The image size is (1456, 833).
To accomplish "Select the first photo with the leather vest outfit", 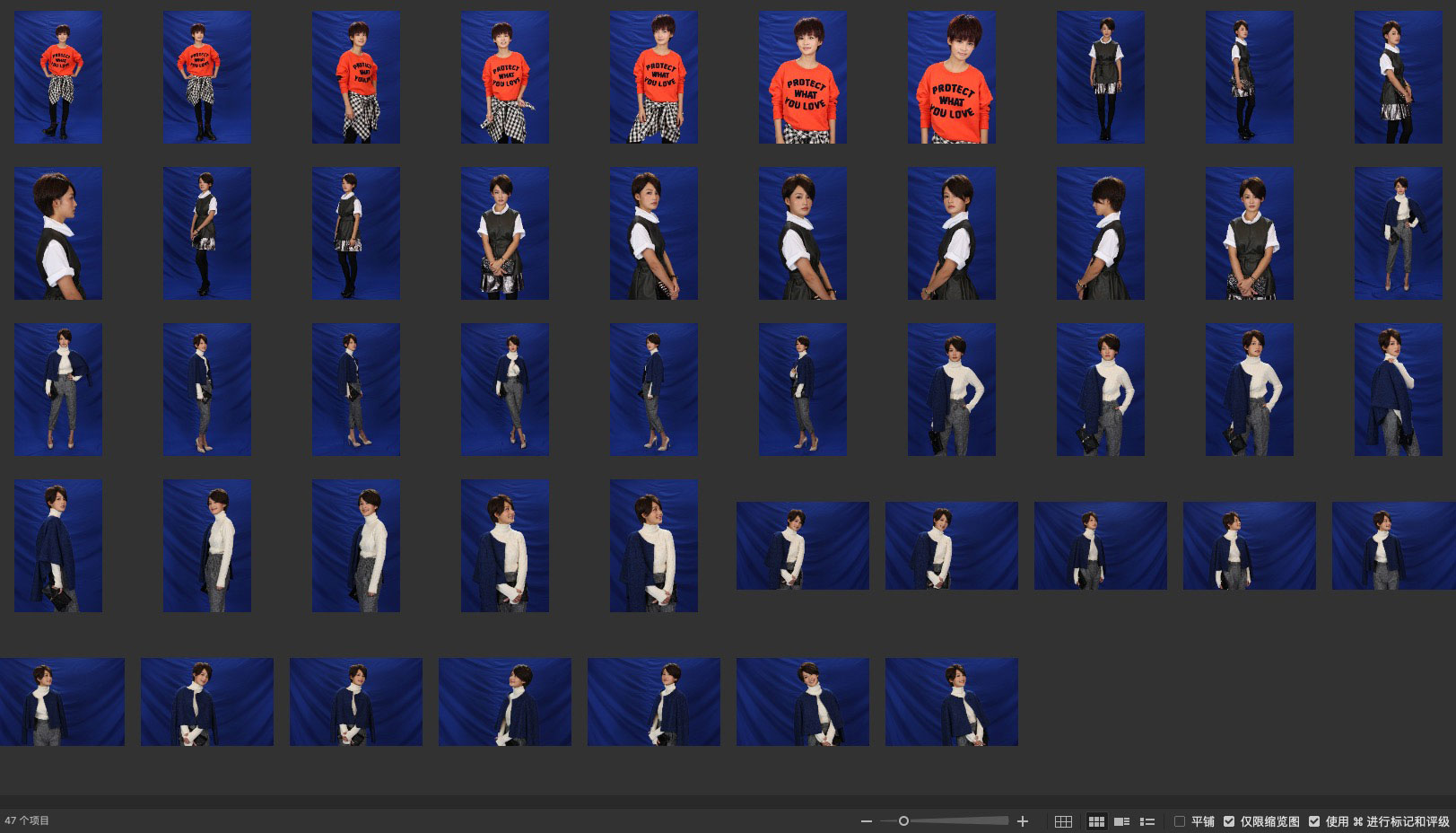I will click(1101, 77).
